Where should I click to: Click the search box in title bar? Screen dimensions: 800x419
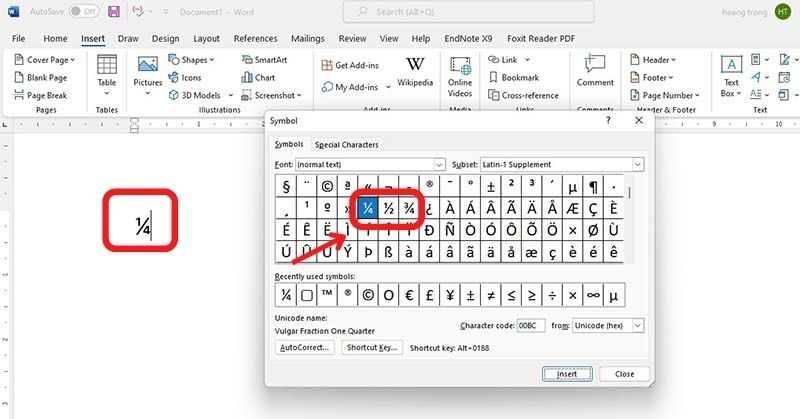pos(469,11)
